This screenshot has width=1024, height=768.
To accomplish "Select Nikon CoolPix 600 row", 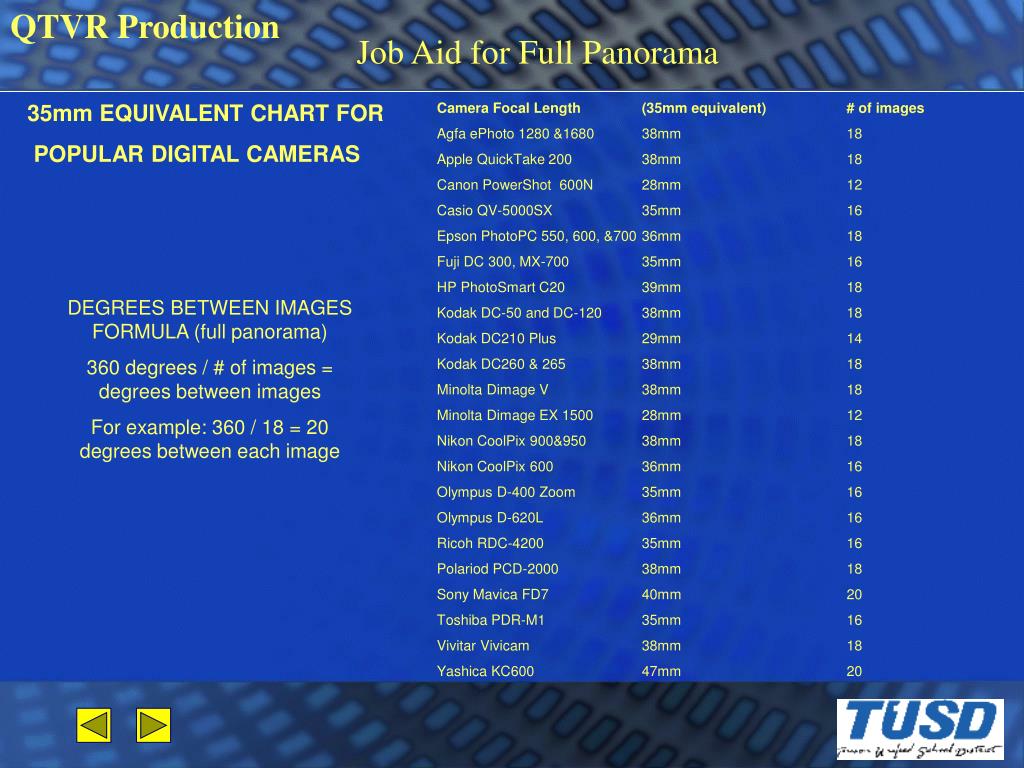I will pos(650,466).
